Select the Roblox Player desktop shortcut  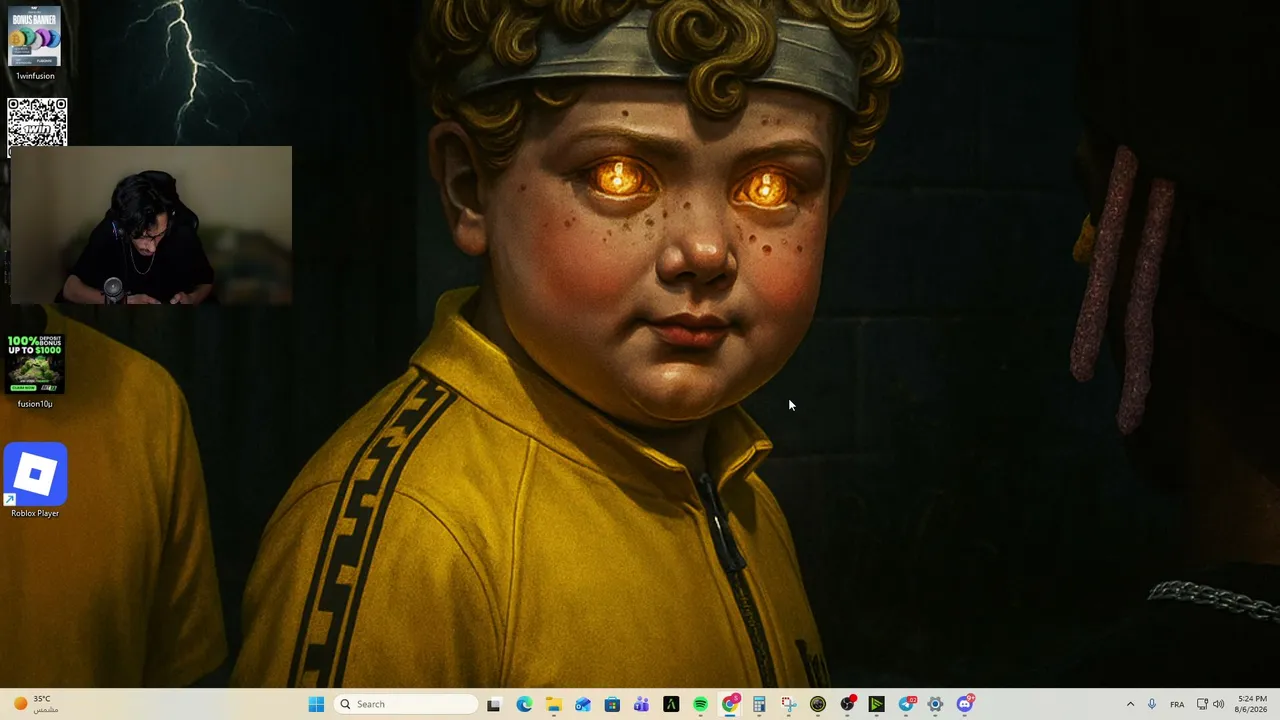[35, 481]
